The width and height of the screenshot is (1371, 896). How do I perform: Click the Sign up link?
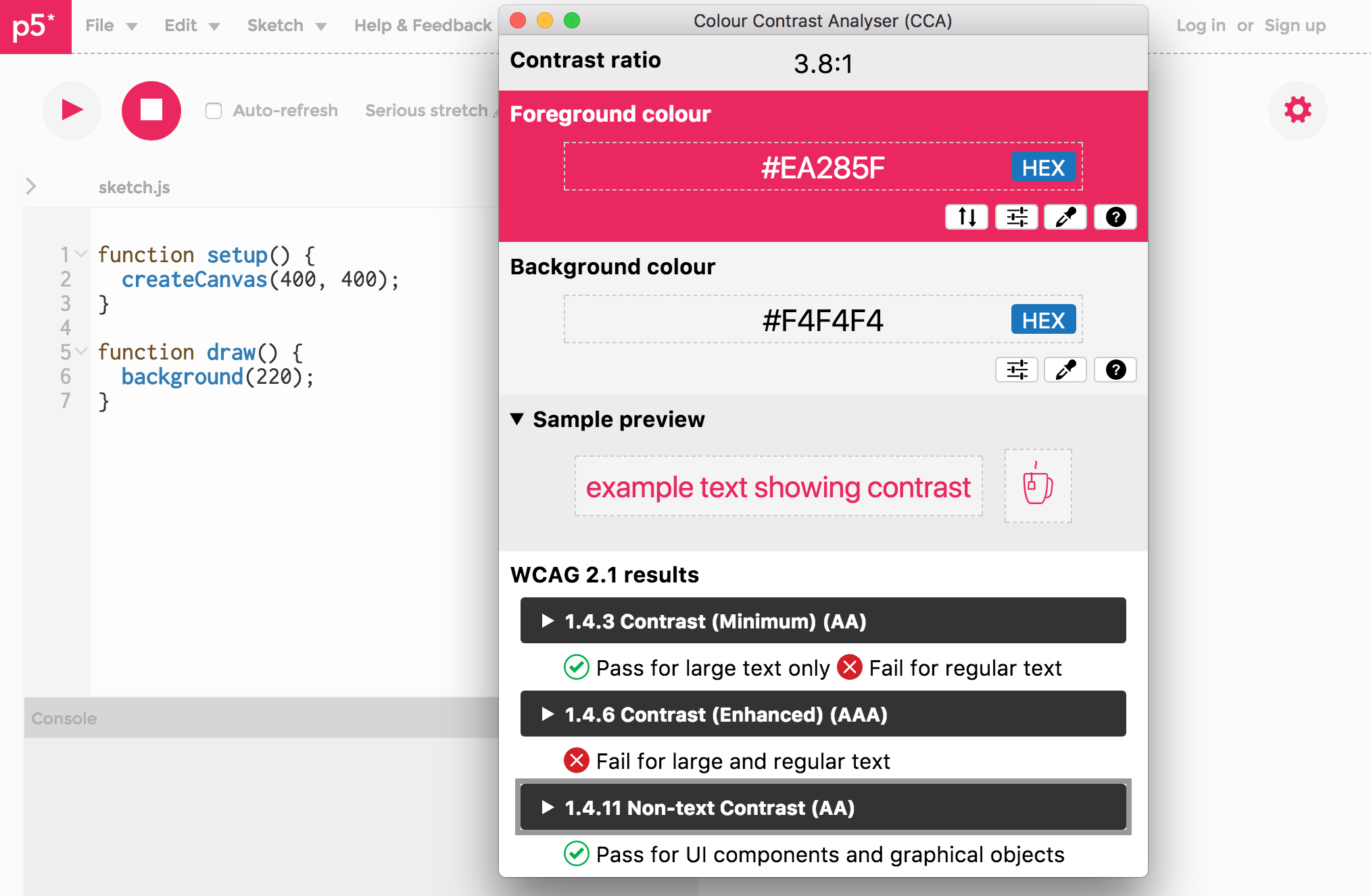click(x=1295, y=26)
